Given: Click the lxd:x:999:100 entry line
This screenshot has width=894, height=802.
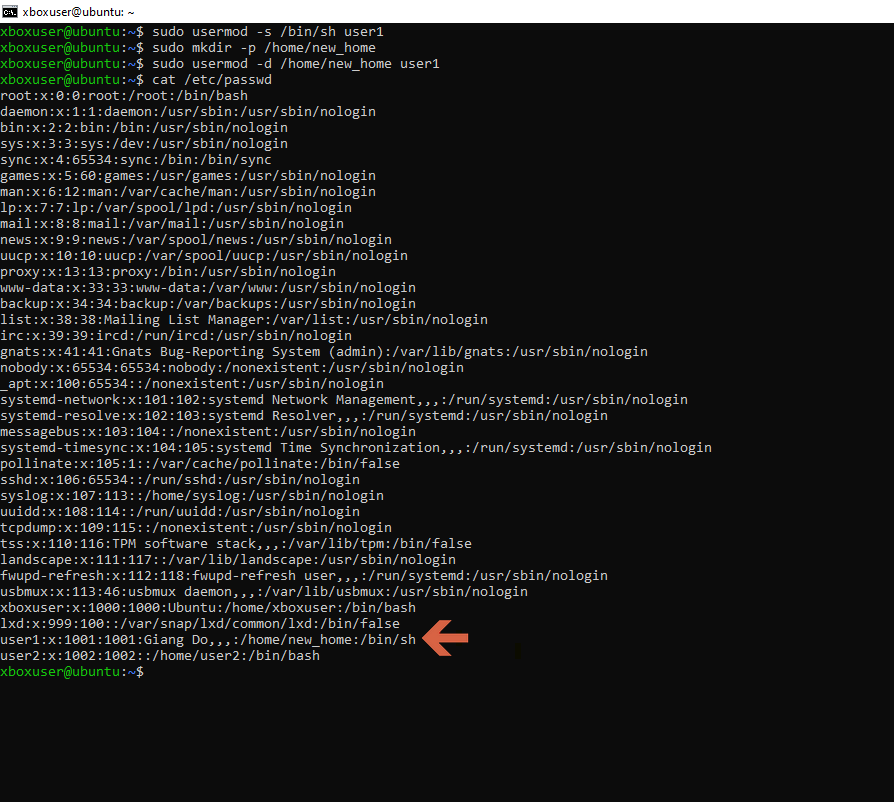Looking at the screenshot, I should pyautogui.click(x=200, y=624).
